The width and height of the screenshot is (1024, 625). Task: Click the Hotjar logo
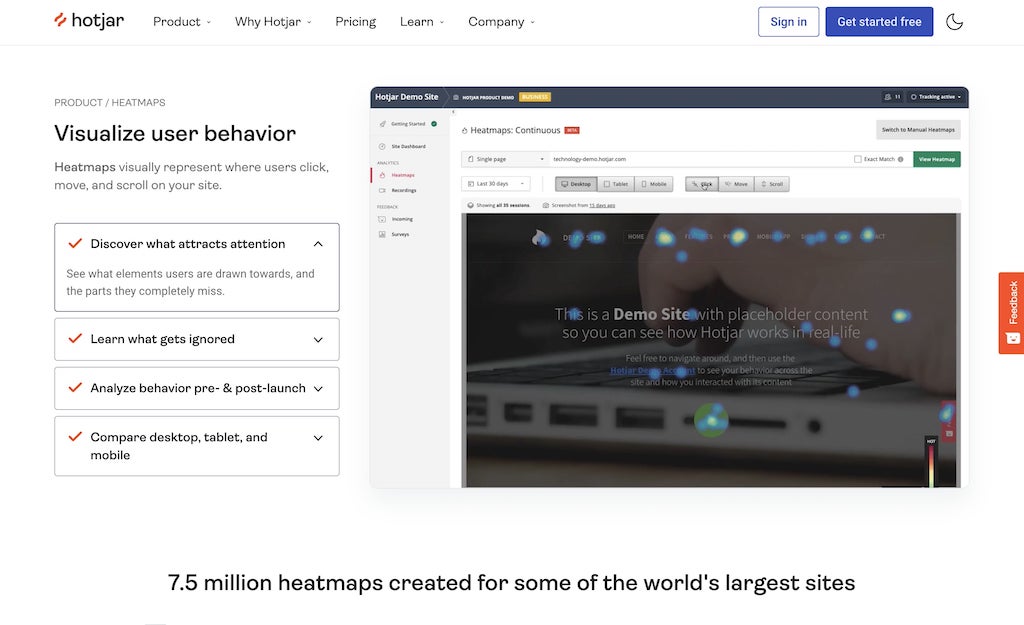[x=89, y=21]
